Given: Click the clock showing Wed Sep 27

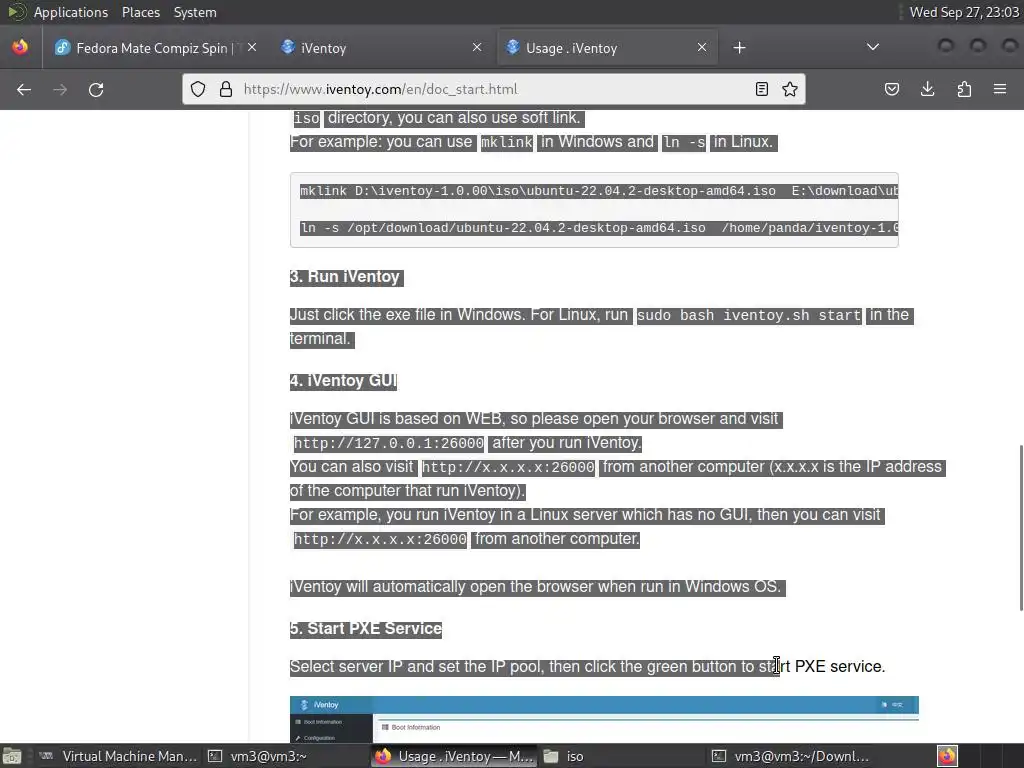Looking at the screenshot, I should pyautogui.click(x=964, y=12).
